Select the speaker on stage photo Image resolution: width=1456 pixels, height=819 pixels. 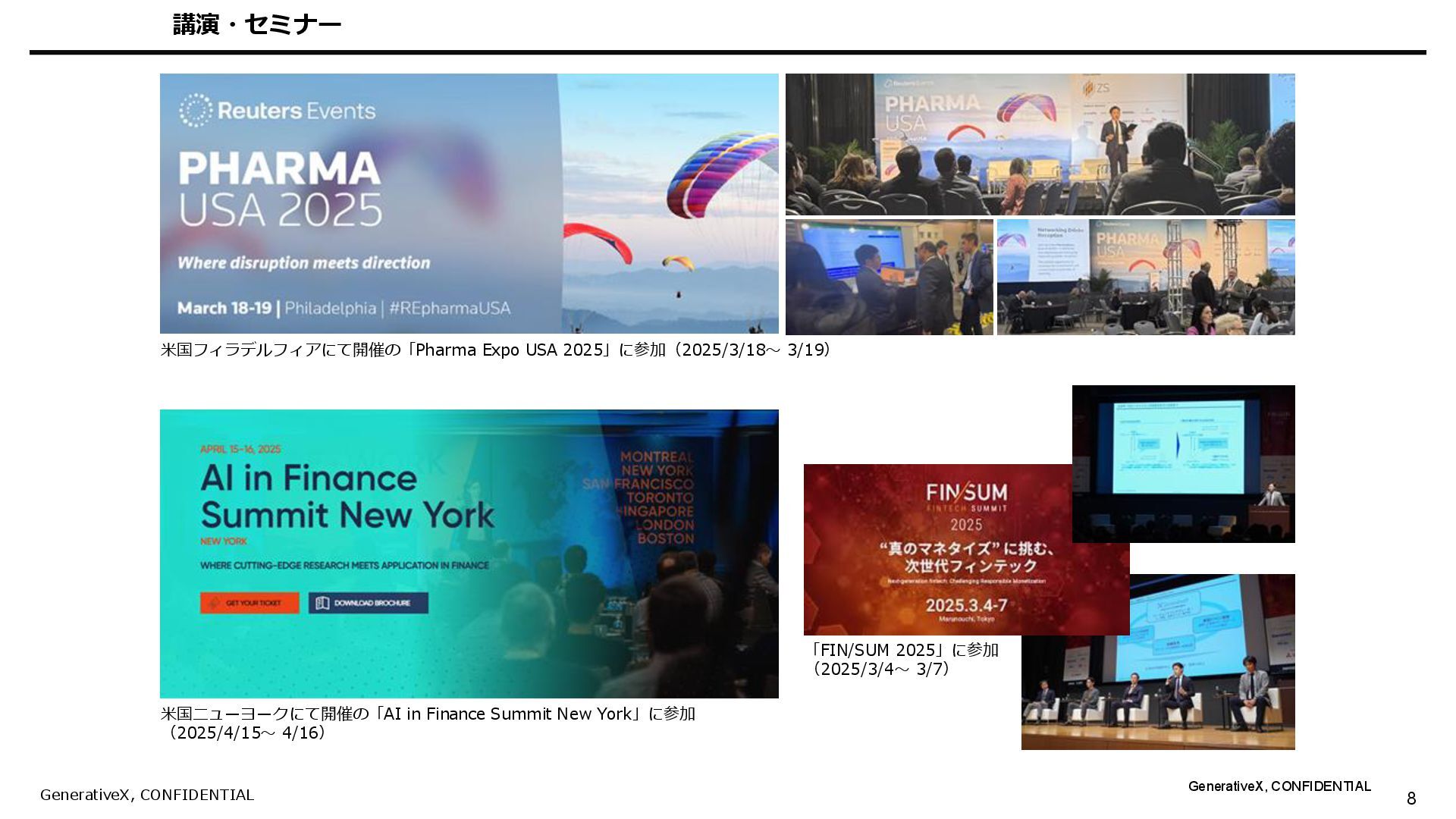(x=1040, y=144)
